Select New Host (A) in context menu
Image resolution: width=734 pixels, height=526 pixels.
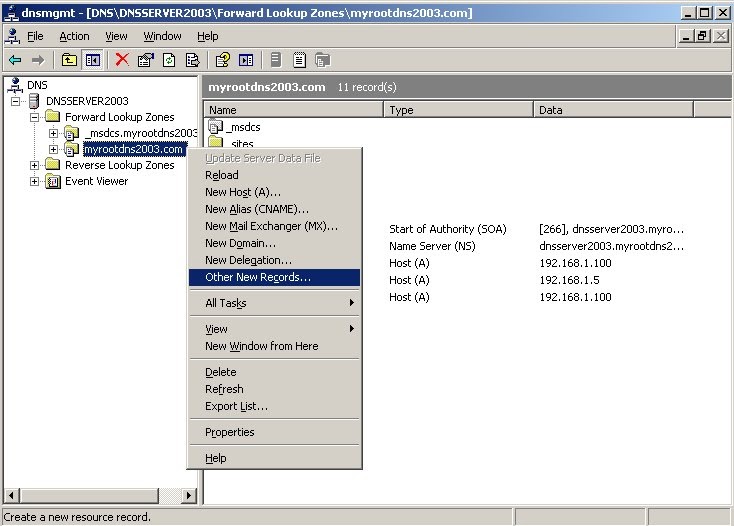(x=243, y=192)
